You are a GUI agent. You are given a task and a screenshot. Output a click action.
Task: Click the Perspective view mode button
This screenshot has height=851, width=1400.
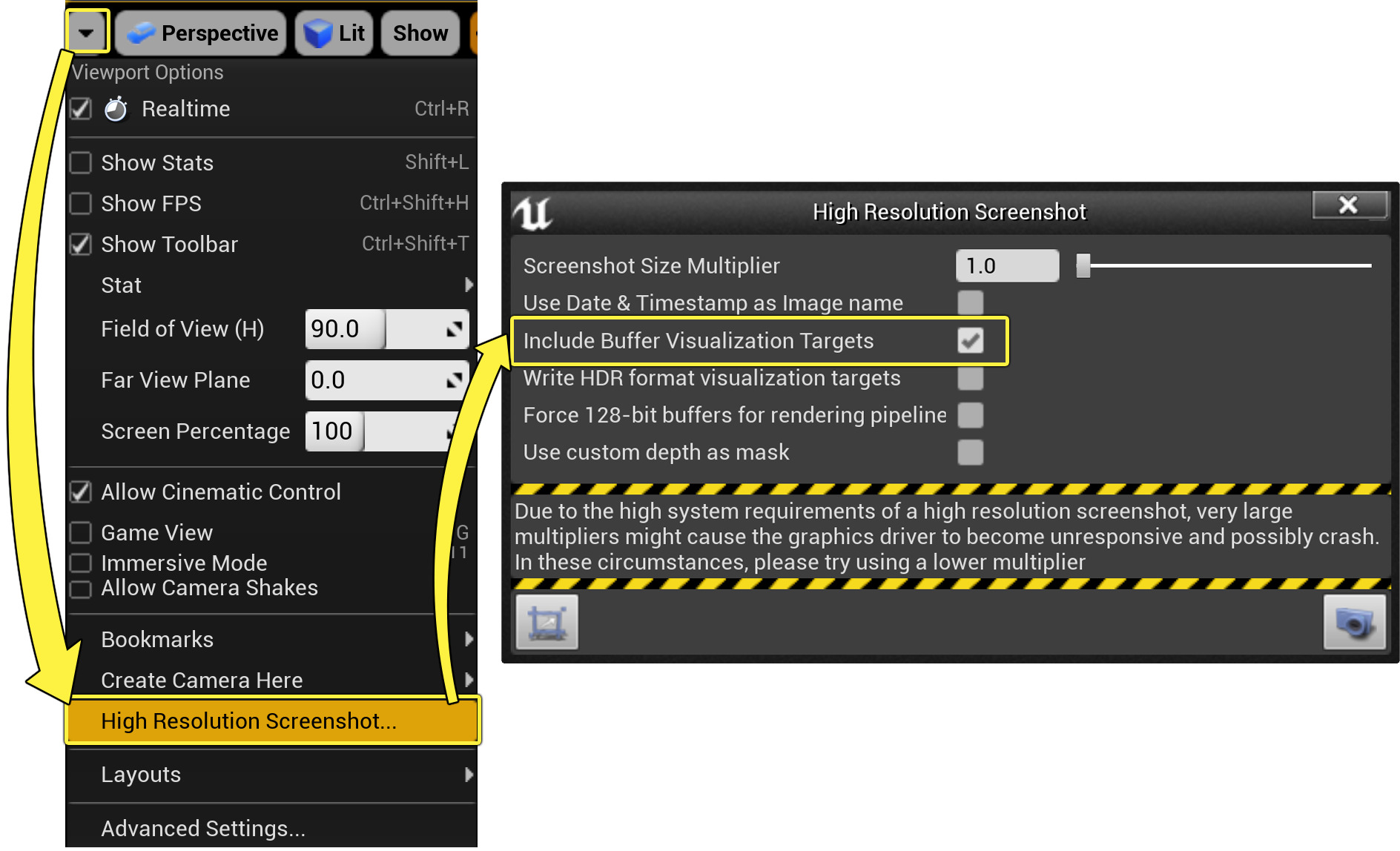pyautogui.click(x=201, y=33)
